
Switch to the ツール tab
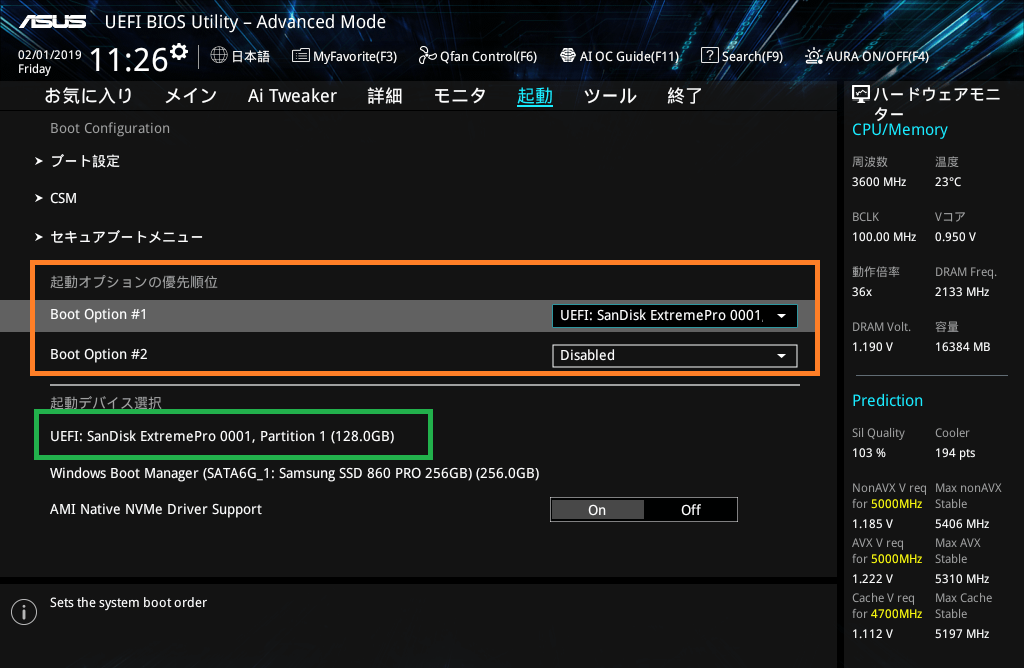tap(610, 96)
